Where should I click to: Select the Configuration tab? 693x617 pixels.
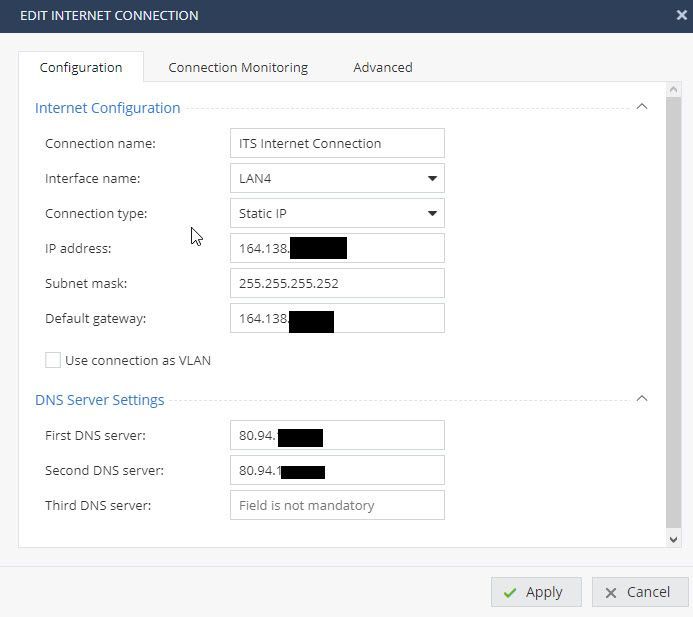[x=81, y=67]
